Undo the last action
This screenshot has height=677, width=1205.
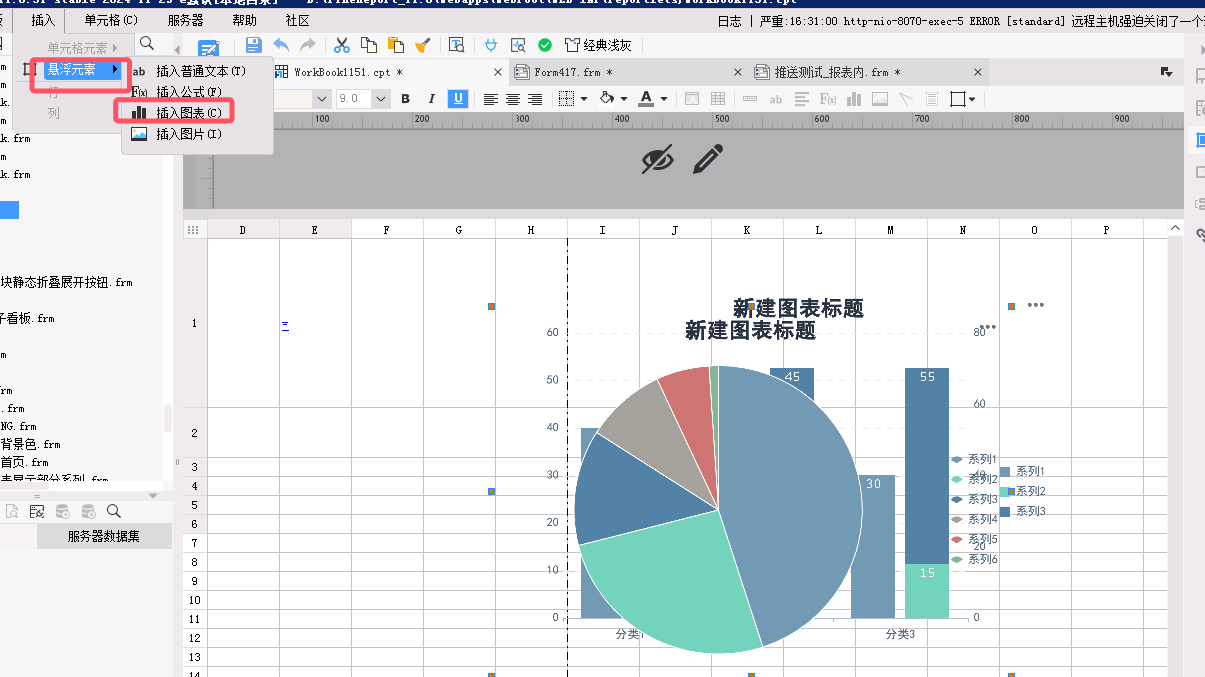(281, 45)
